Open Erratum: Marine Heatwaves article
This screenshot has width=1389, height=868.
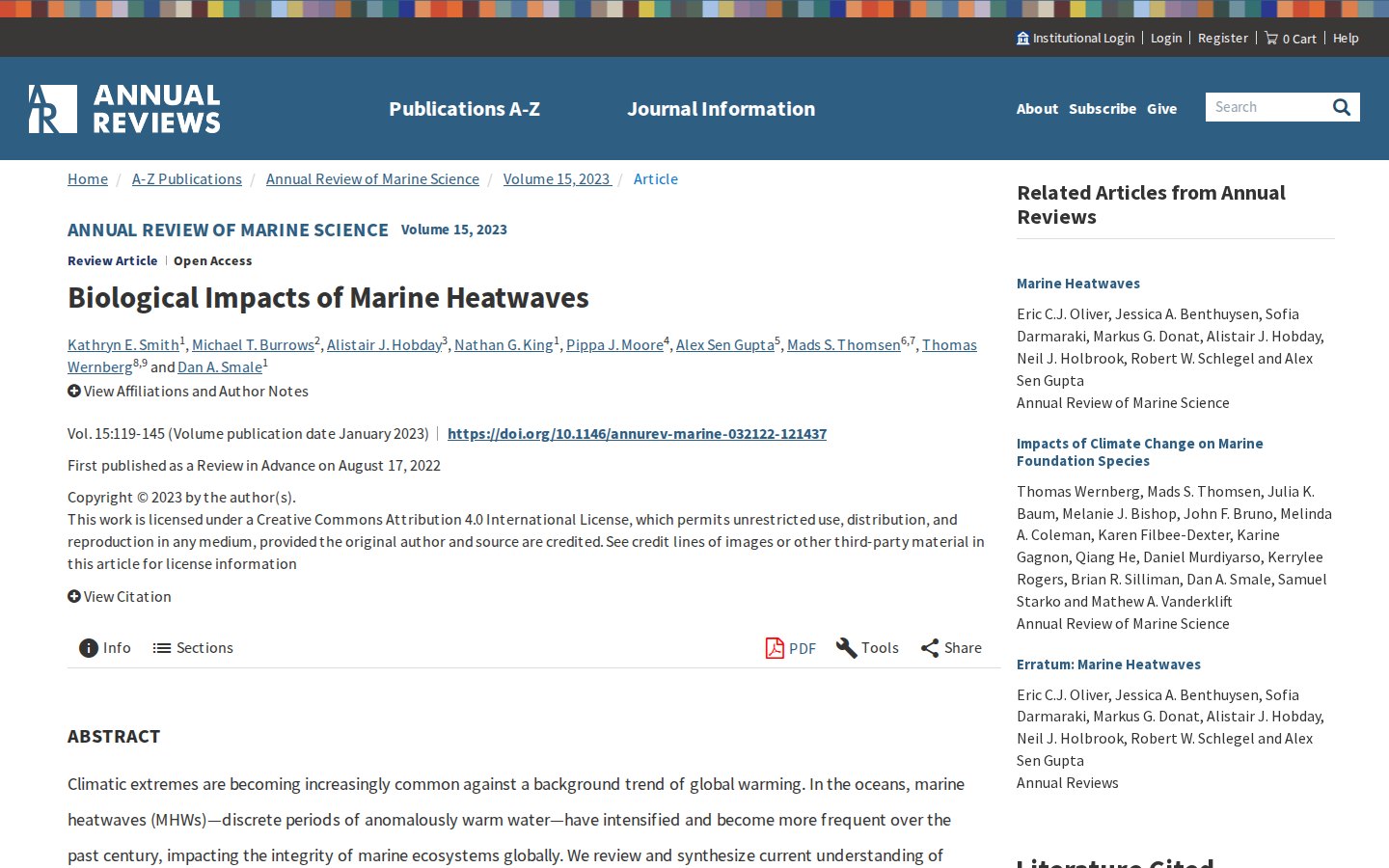[1108, 665]
